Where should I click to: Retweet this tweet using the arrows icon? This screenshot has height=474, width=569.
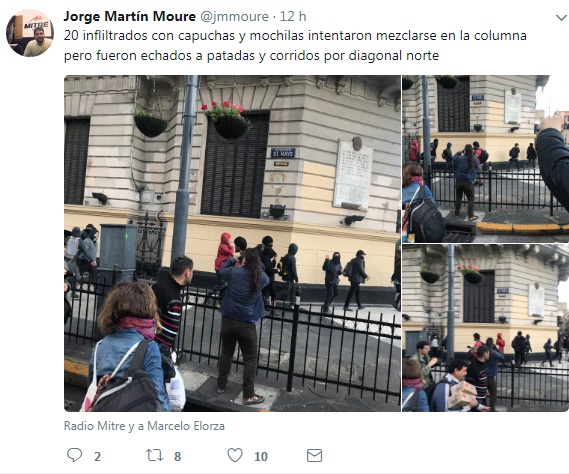[154, 455]
